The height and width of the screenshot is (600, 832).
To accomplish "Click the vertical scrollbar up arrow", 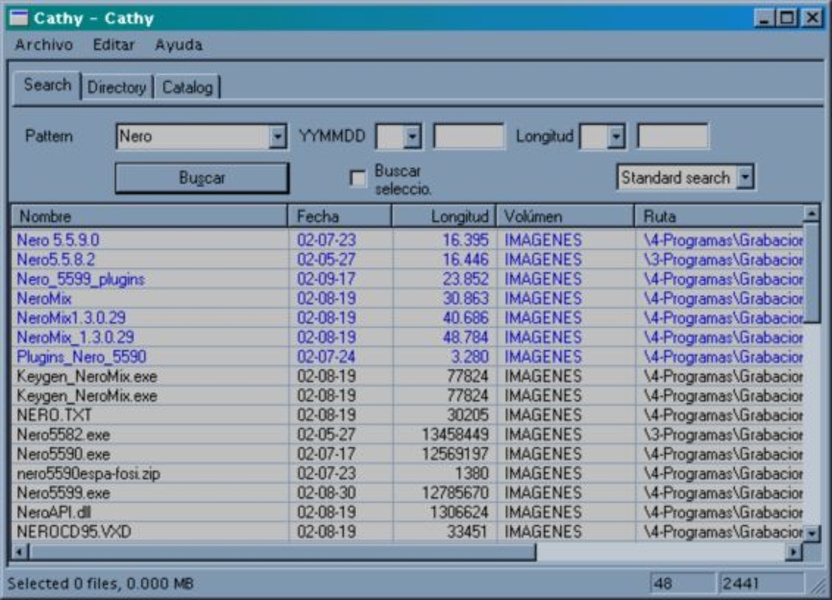I will 811,214.
